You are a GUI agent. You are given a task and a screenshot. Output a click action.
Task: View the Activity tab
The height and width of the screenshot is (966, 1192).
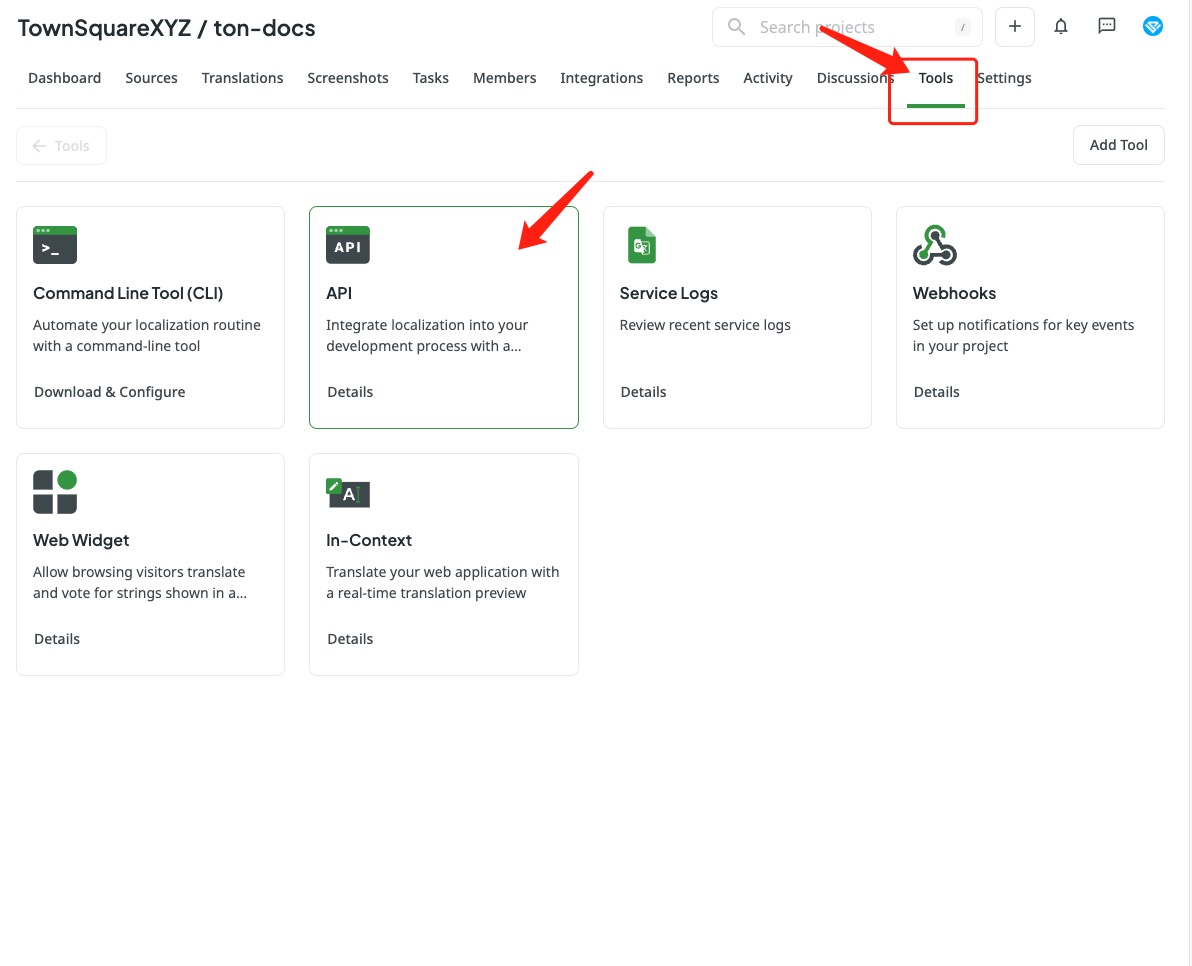click(x=767, y=78)
